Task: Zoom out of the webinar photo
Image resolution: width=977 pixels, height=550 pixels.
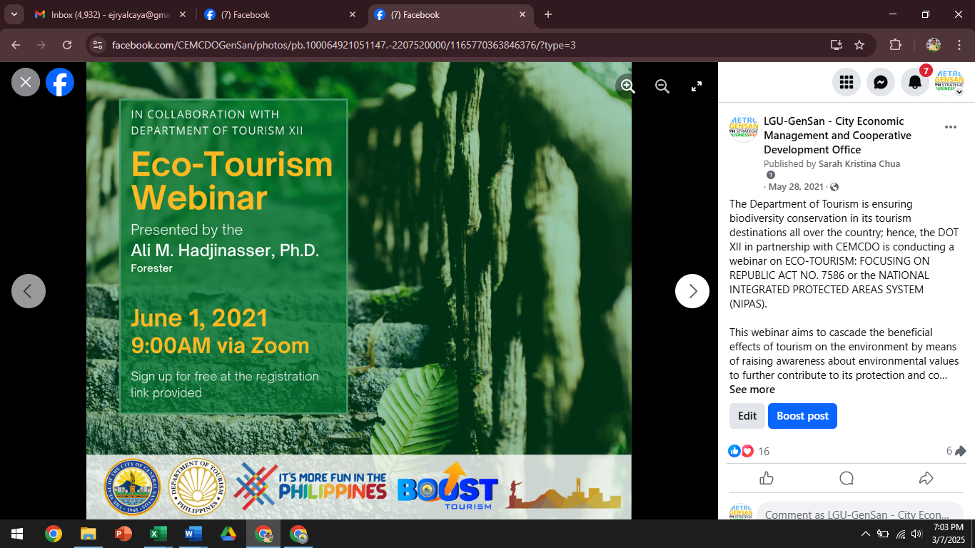Action: [662, 87]
